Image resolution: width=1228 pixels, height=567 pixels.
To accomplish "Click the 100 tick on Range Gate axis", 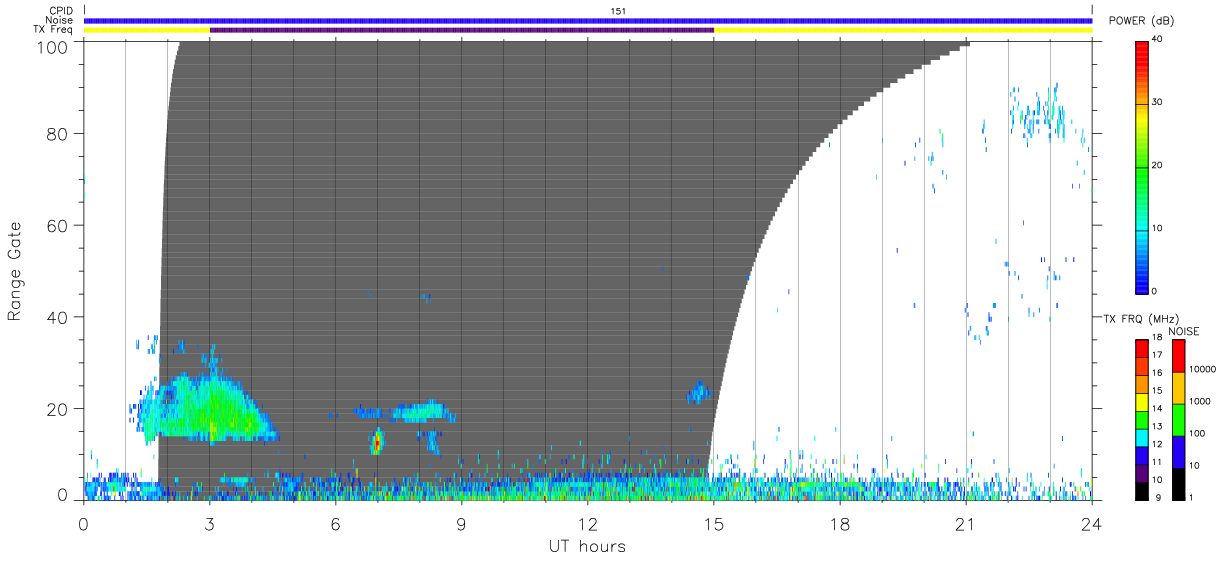I will pos(52,47).
